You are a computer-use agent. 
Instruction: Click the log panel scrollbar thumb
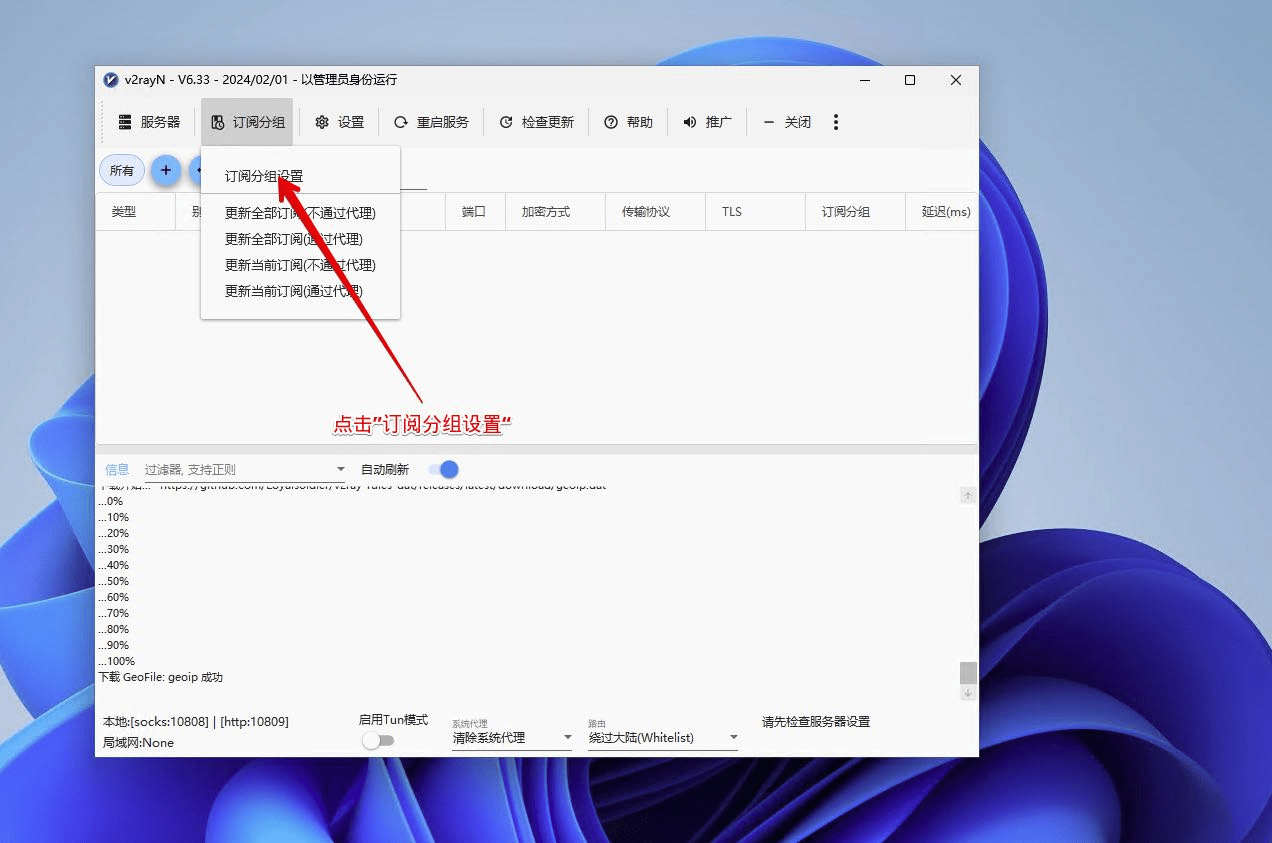[x=968, y=673]
